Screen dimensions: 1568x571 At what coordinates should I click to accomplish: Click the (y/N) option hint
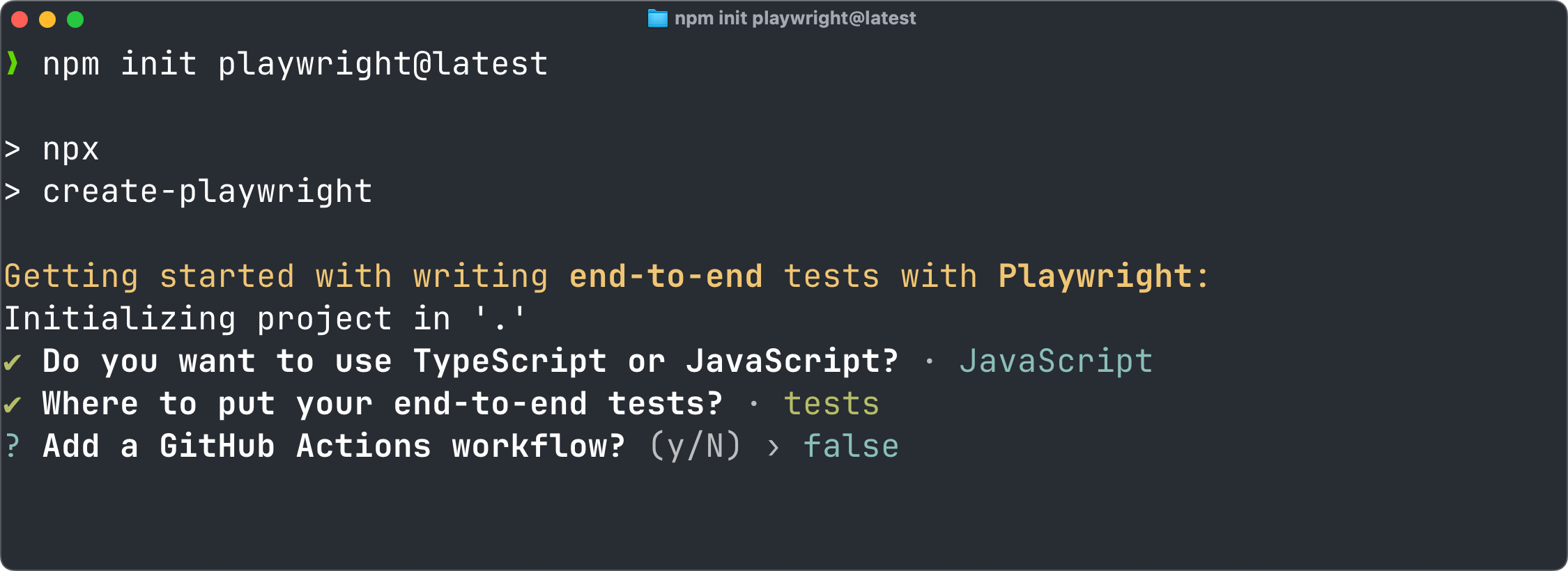point(695,446)
